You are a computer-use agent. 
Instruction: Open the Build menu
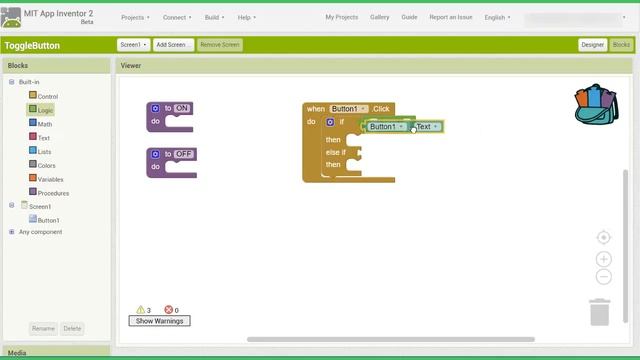pyautogui.click(x=214, y=18)
